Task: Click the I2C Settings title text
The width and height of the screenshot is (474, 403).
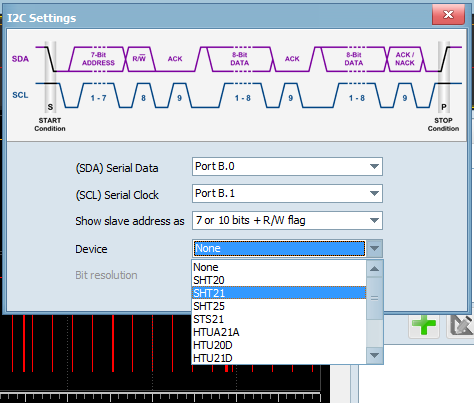Action: click(42, 18)
